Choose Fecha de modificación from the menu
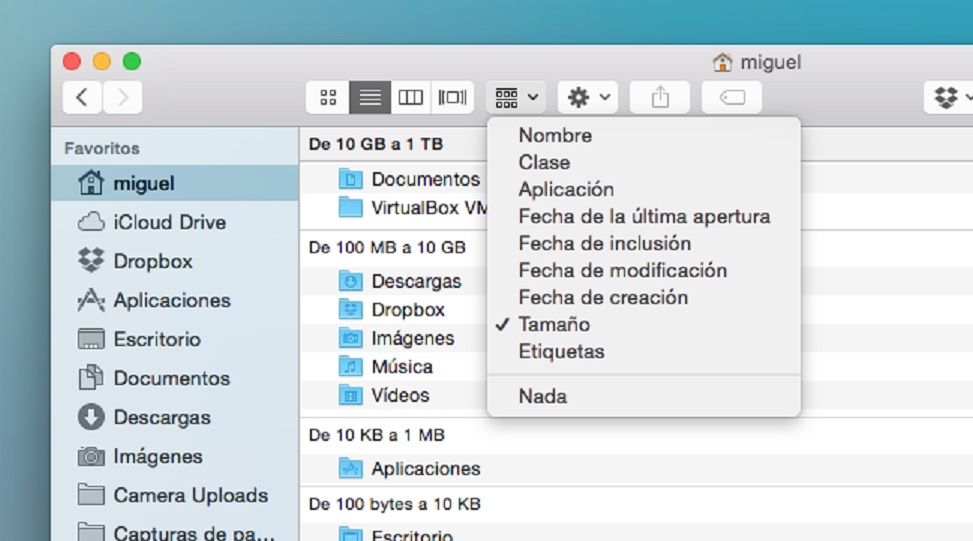The width and height of the screenshot is (973, 541). 622,270
